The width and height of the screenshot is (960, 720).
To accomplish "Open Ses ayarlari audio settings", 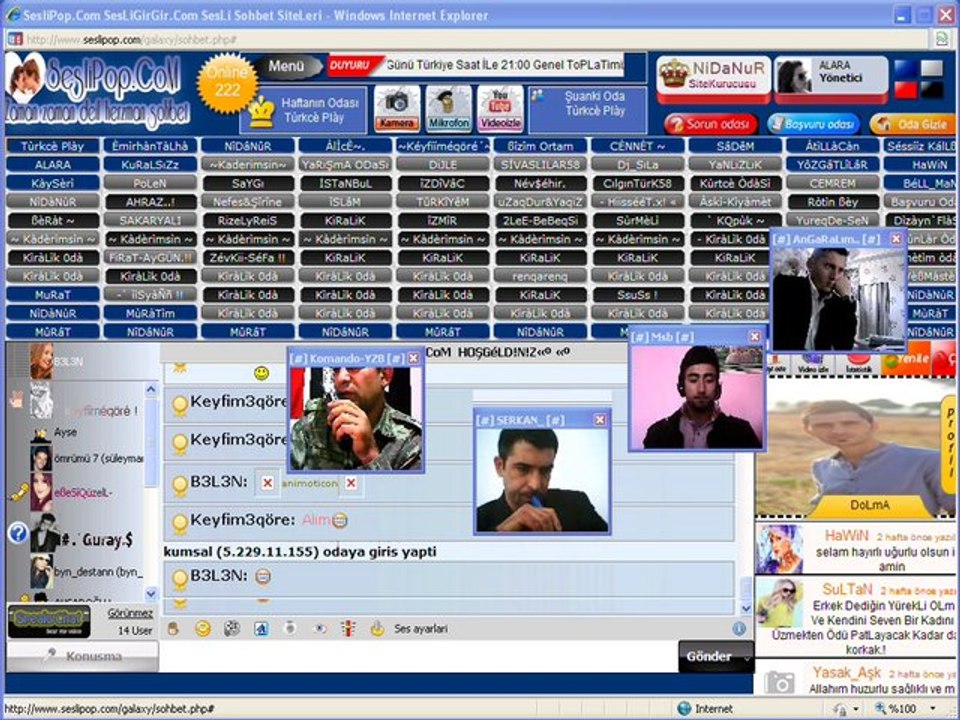I will (x=421, y=629).
